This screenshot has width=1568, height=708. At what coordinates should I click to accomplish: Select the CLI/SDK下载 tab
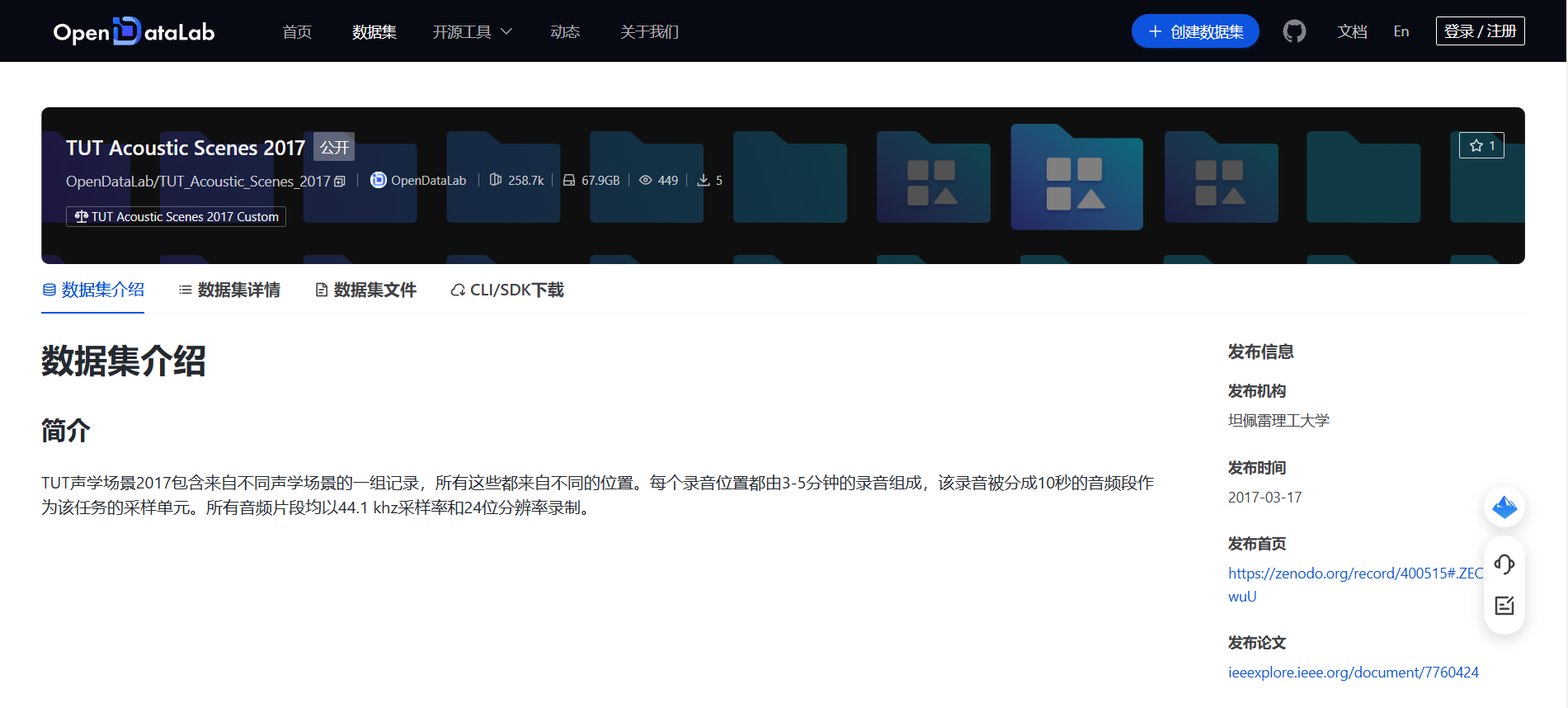tap(507, 290)
